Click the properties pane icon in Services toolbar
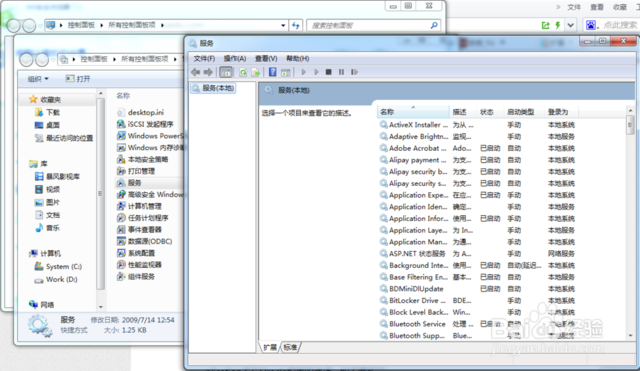 (286, 72)
